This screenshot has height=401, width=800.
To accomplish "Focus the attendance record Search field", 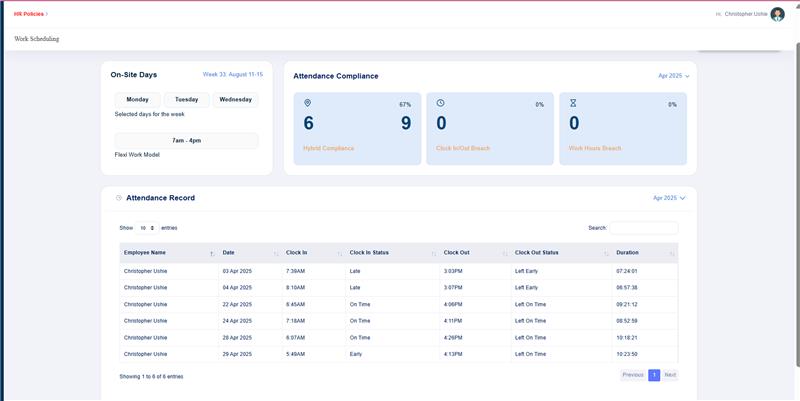I will point(643,228).
